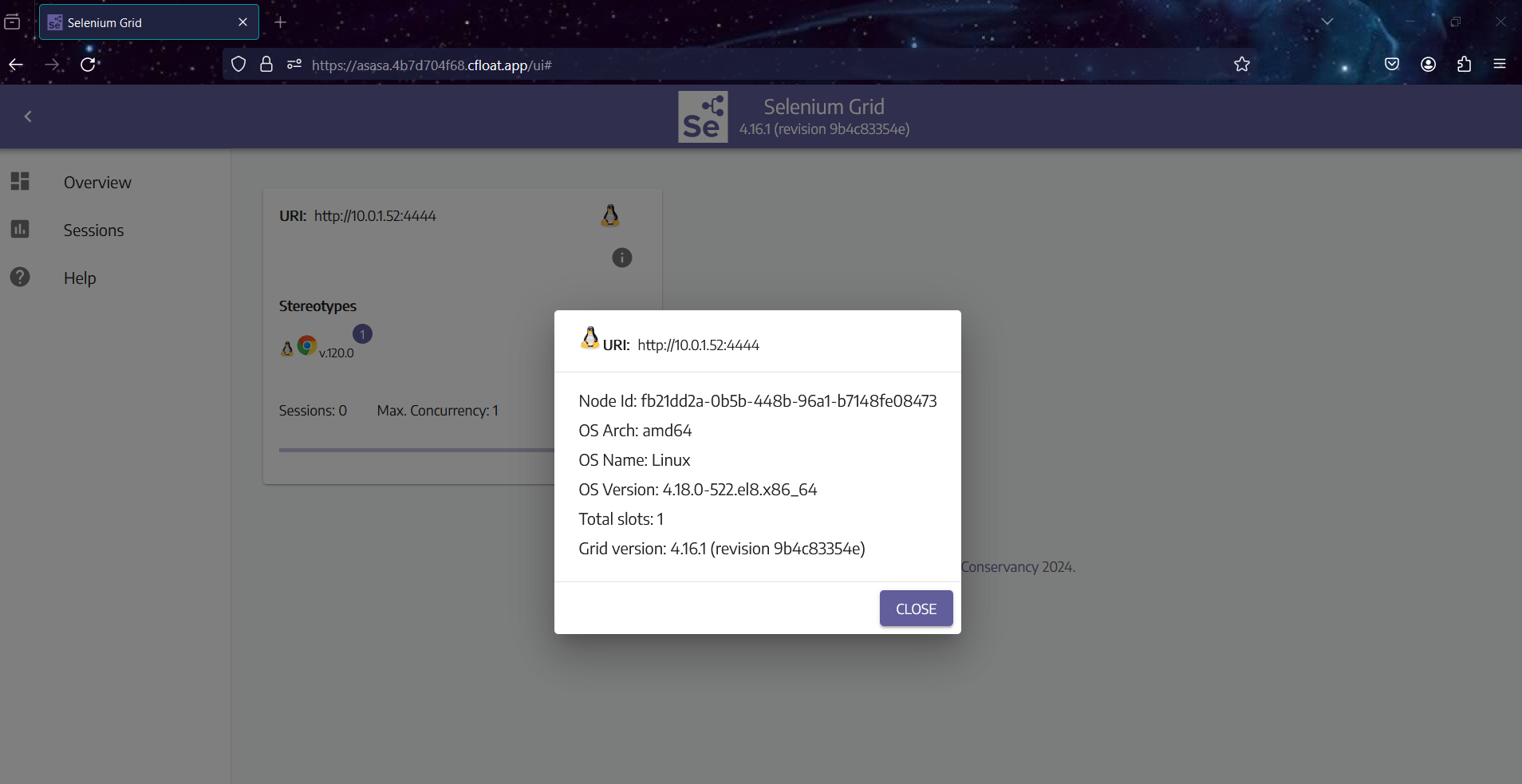This screenshot has width=1522, height=784.
Task: Select the Selenium Grid browser tab
Action: tap(149, 22)
